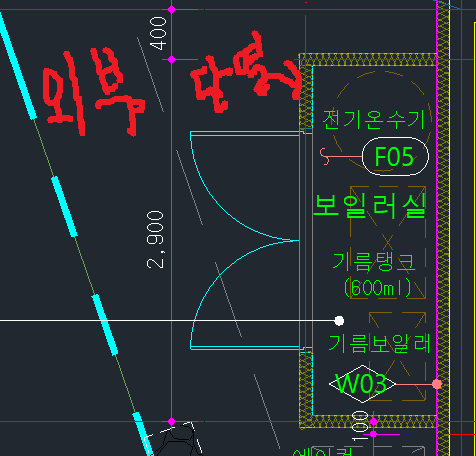Viewport: 476px width, 456px height.
Task: Select magenta dimension node below 400
Action: (x=171, y=59)
